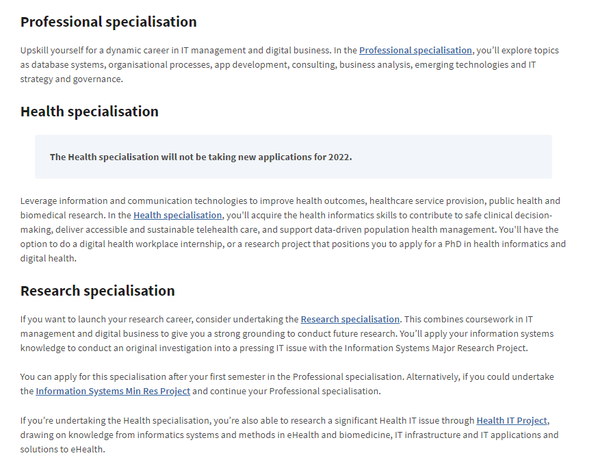Open the Research specialisation link
The width and height of the screenshot is (600, 462).
[350, 319]
